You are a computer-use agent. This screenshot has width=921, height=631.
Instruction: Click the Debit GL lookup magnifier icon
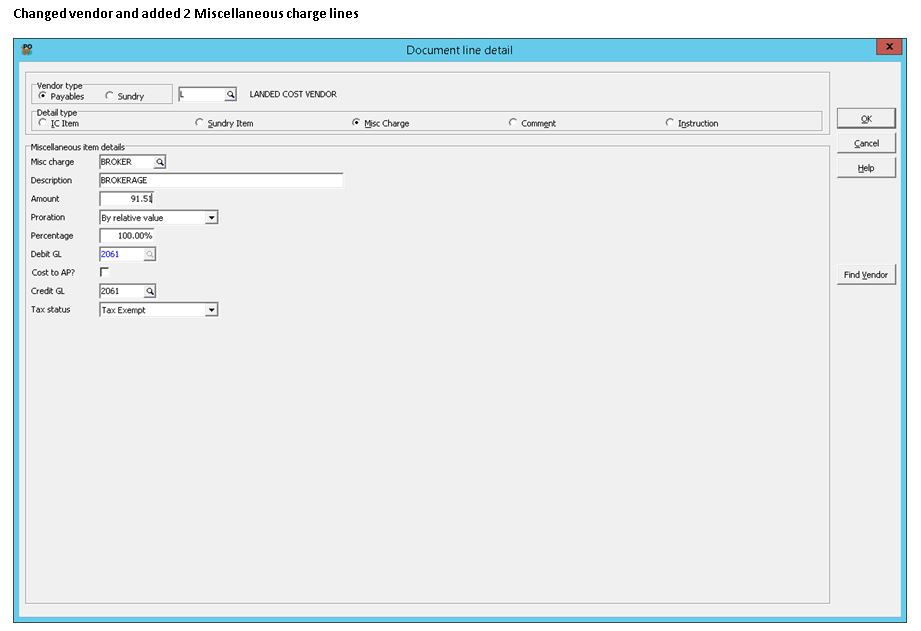click(x=150, y=255)
